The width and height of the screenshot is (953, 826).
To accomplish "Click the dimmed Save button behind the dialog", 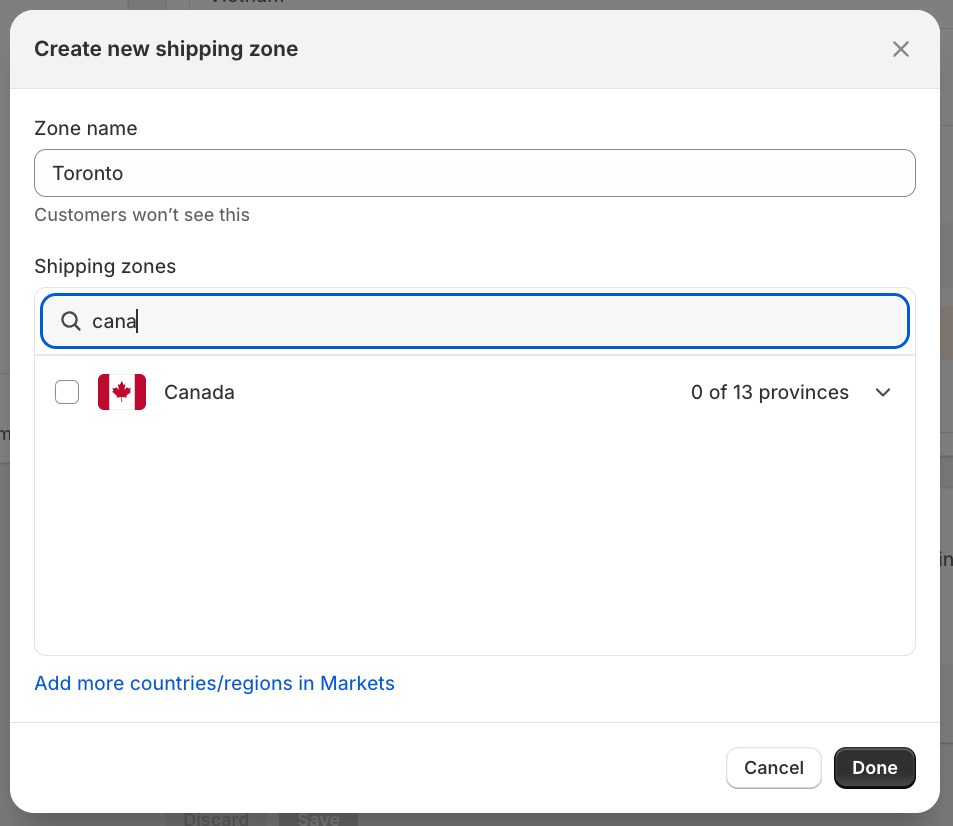I will pyautogui.click(x=318, y=819).
